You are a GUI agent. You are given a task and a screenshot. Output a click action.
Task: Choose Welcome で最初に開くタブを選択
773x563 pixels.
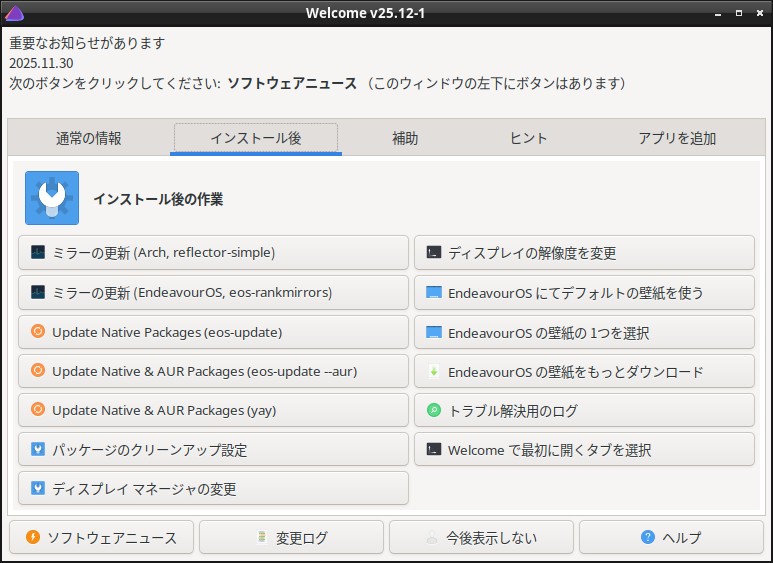tap(584, 450)
